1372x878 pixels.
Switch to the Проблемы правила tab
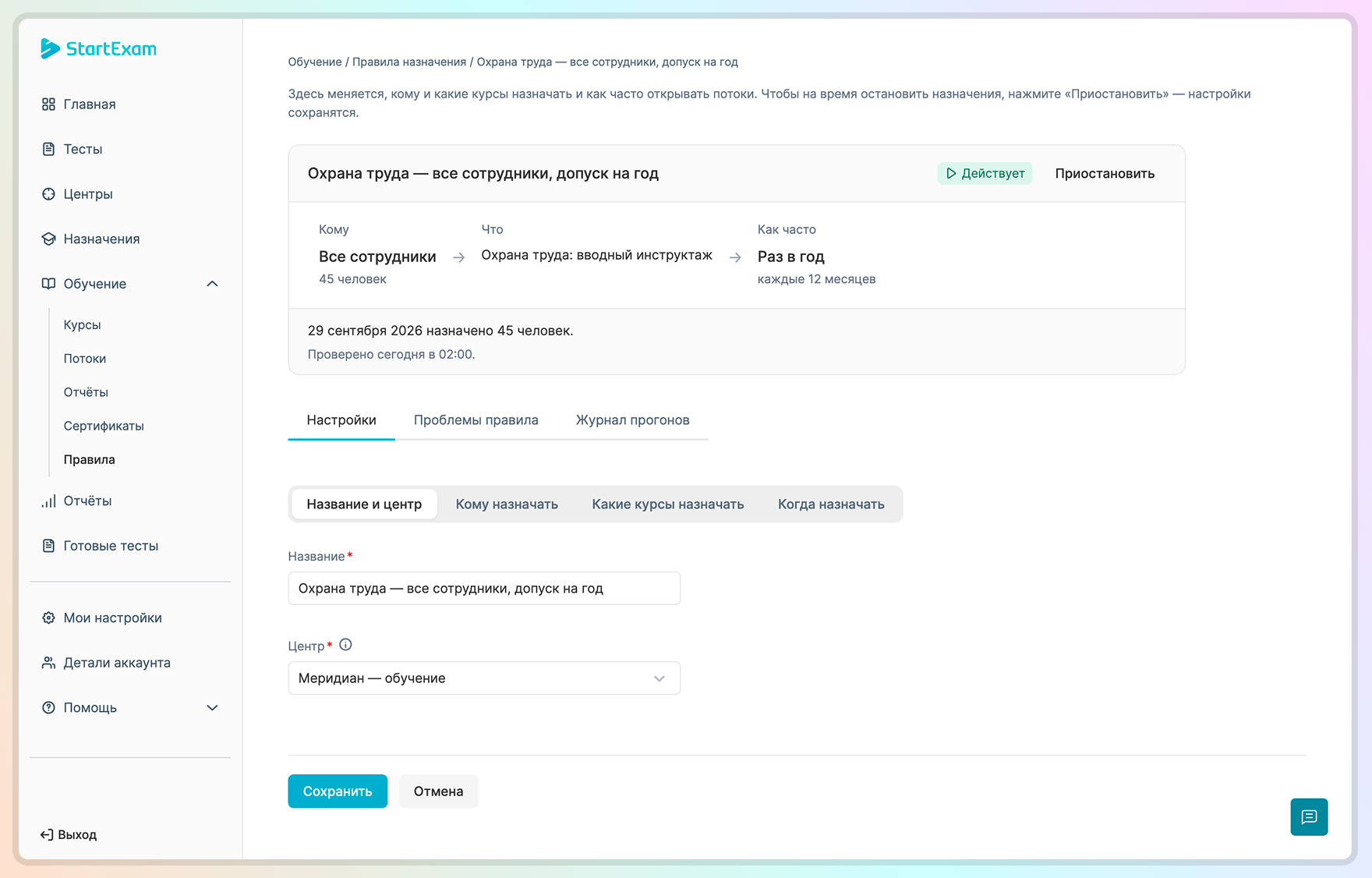pos(476,420)
